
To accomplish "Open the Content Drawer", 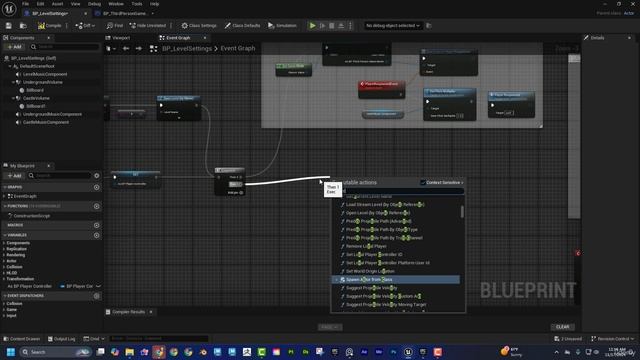I will (22, 339).
